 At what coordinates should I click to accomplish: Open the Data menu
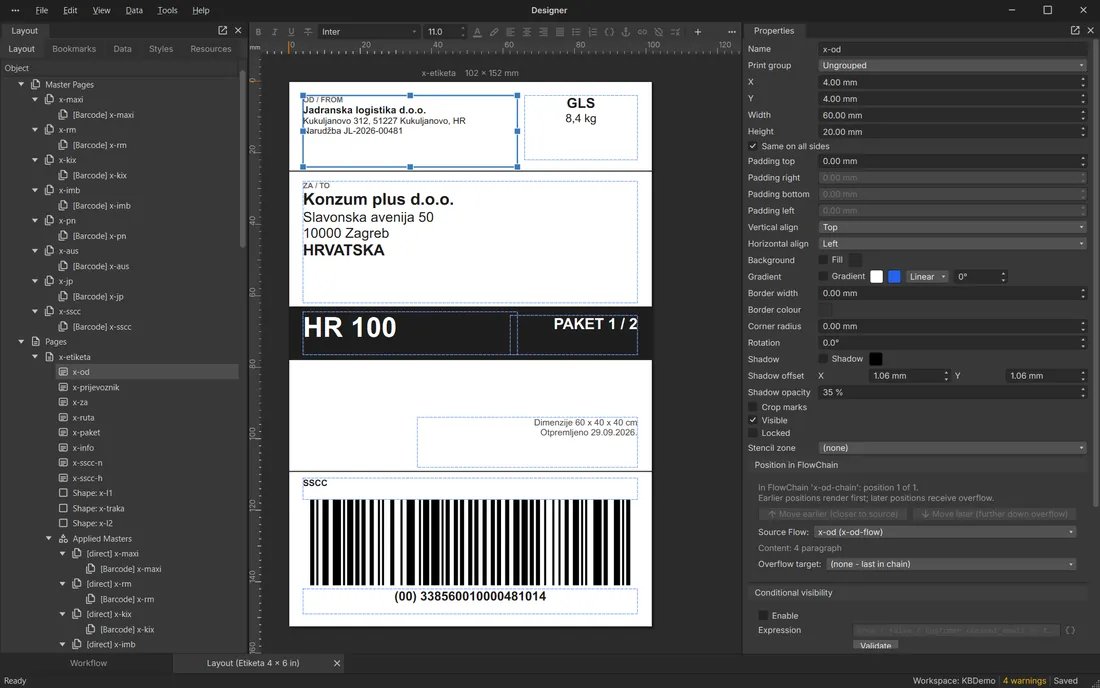tap(134, 11)
